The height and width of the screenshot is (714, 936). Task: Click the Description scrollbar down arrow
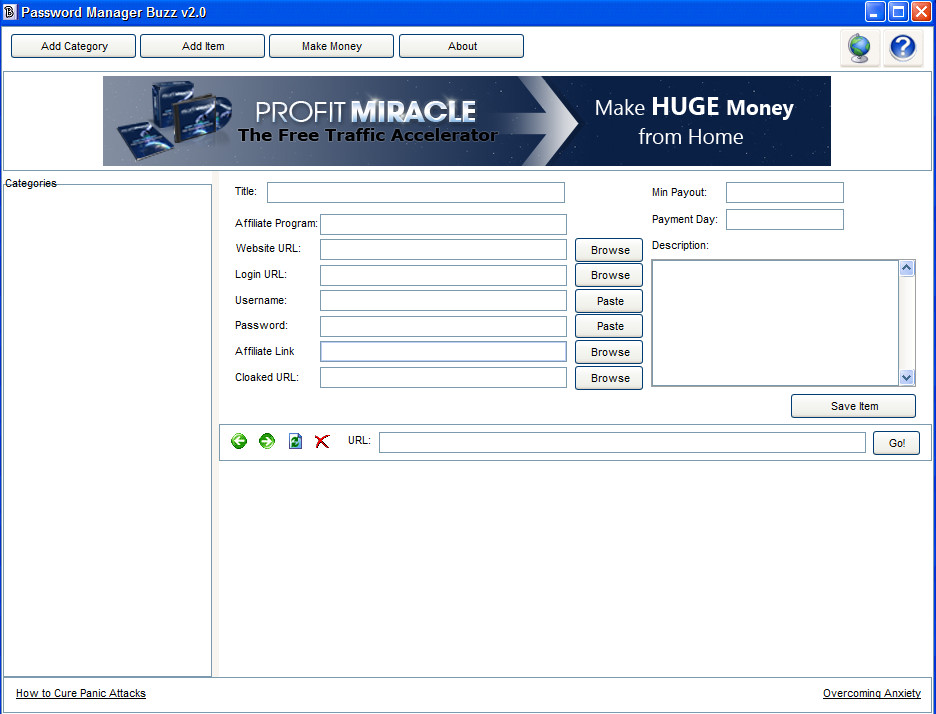click(906, 377)
